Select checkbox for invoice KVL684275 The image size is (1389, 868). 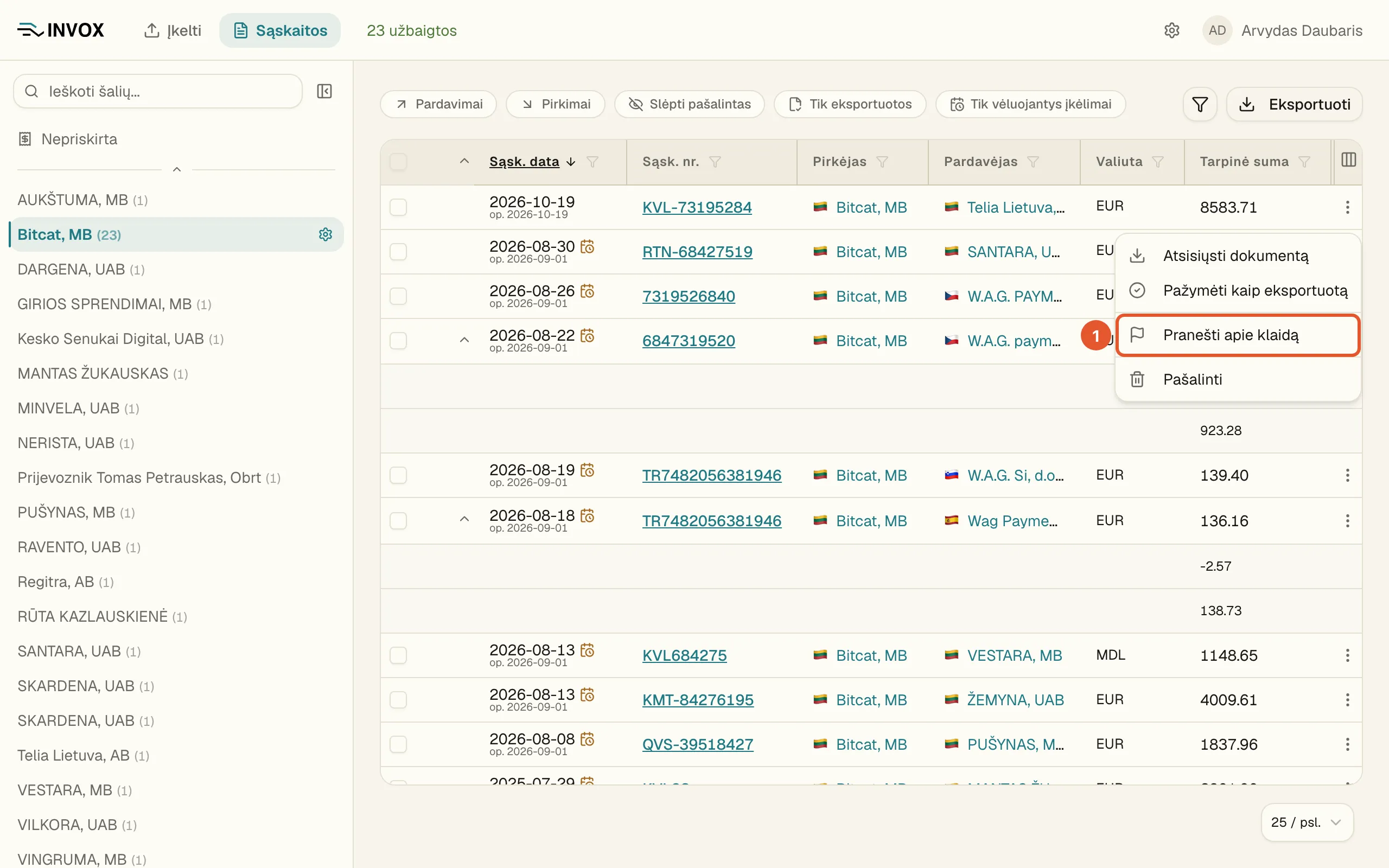coord(398,655)
